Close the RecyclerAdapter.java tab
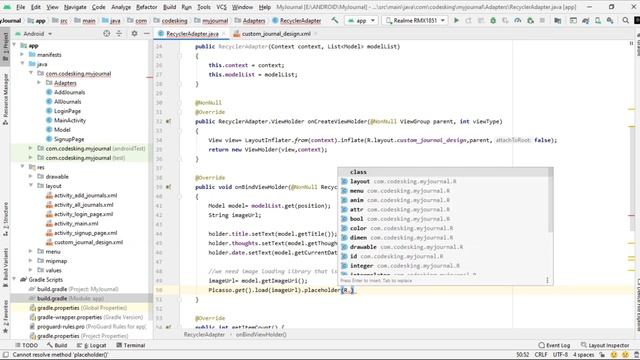This screenshot has width=640, height=360. click(224, 34)
